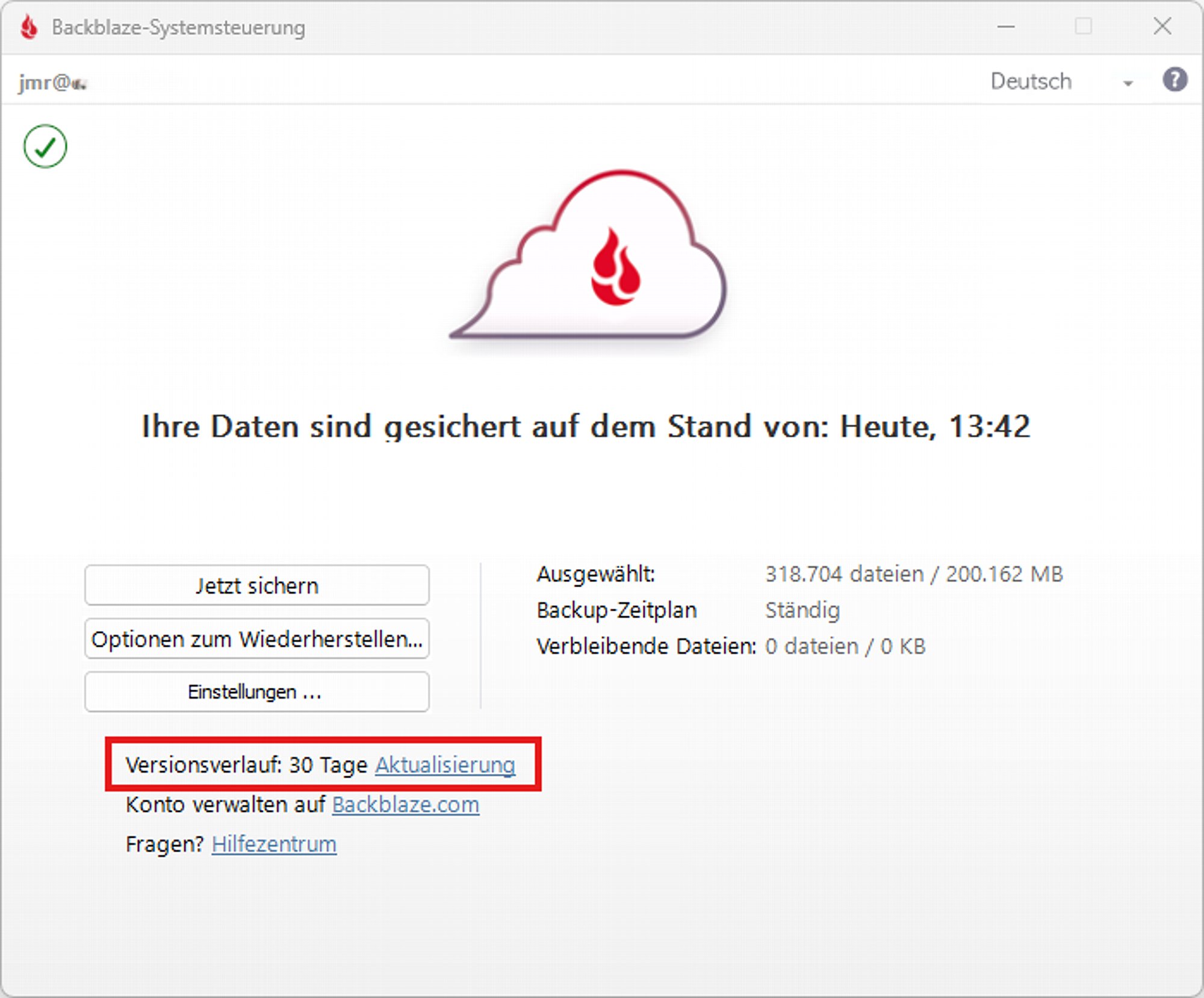Click the green checkmark status icon
1204x998 pixels.
45,146
